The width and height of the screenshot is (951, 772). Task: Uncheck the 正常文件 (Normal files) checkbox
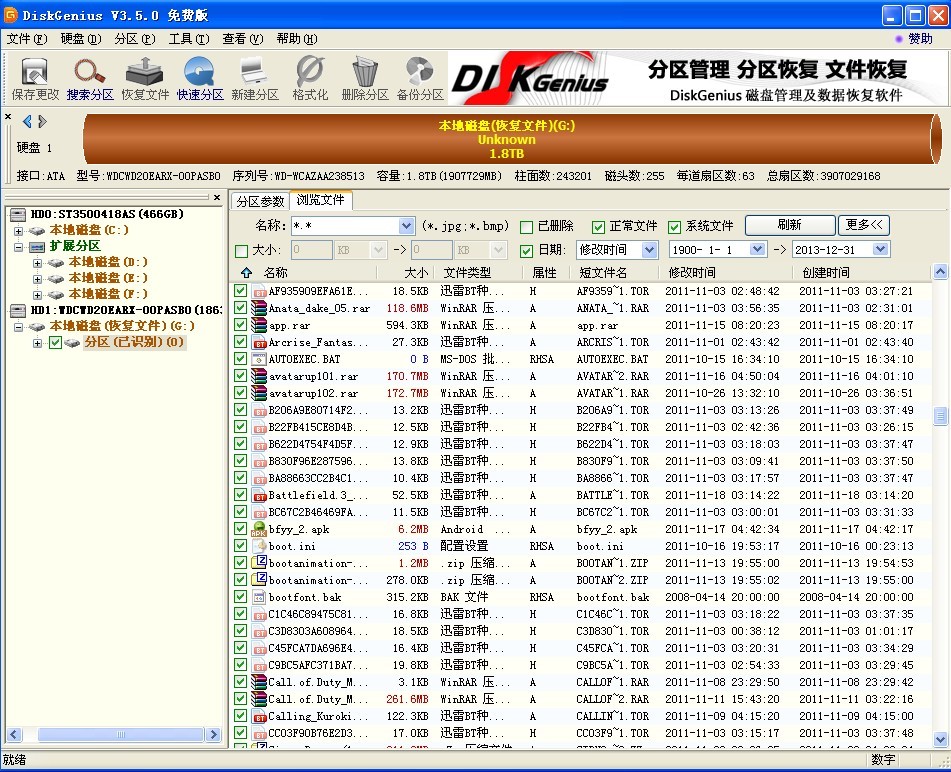[599, 227]
